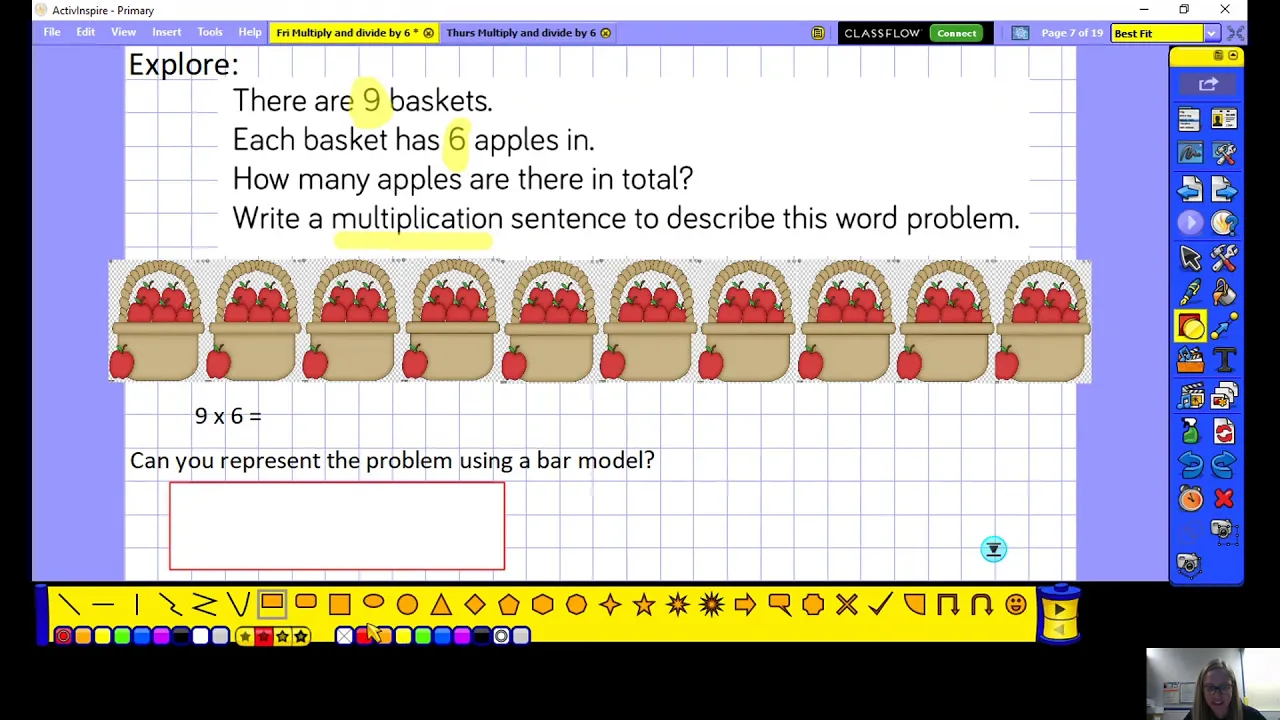Screen dimensions: 1280x720
Task: Toggle the Shape tool in toolbox
Action: pyautogui.click(x=1189, y=326)
